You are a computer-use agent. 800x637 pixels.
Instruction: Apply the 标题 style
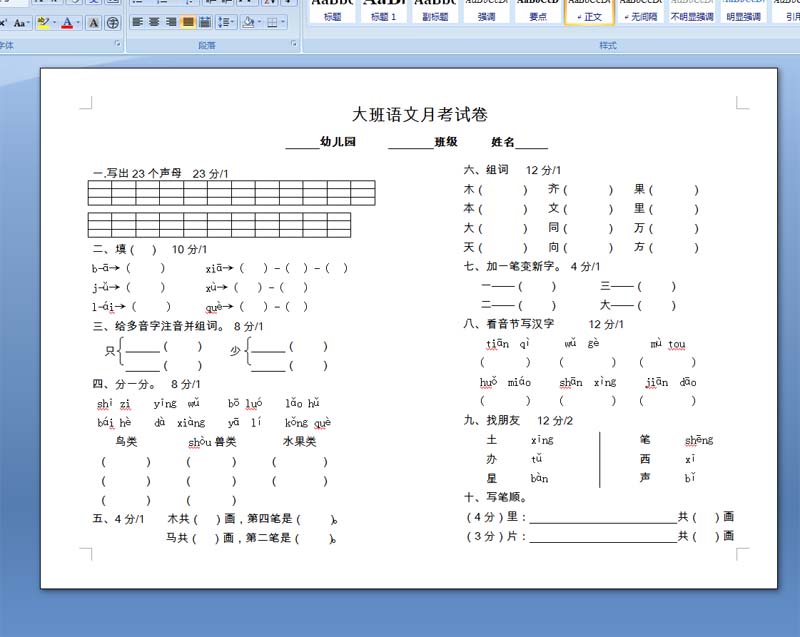(x=333, y=11)
